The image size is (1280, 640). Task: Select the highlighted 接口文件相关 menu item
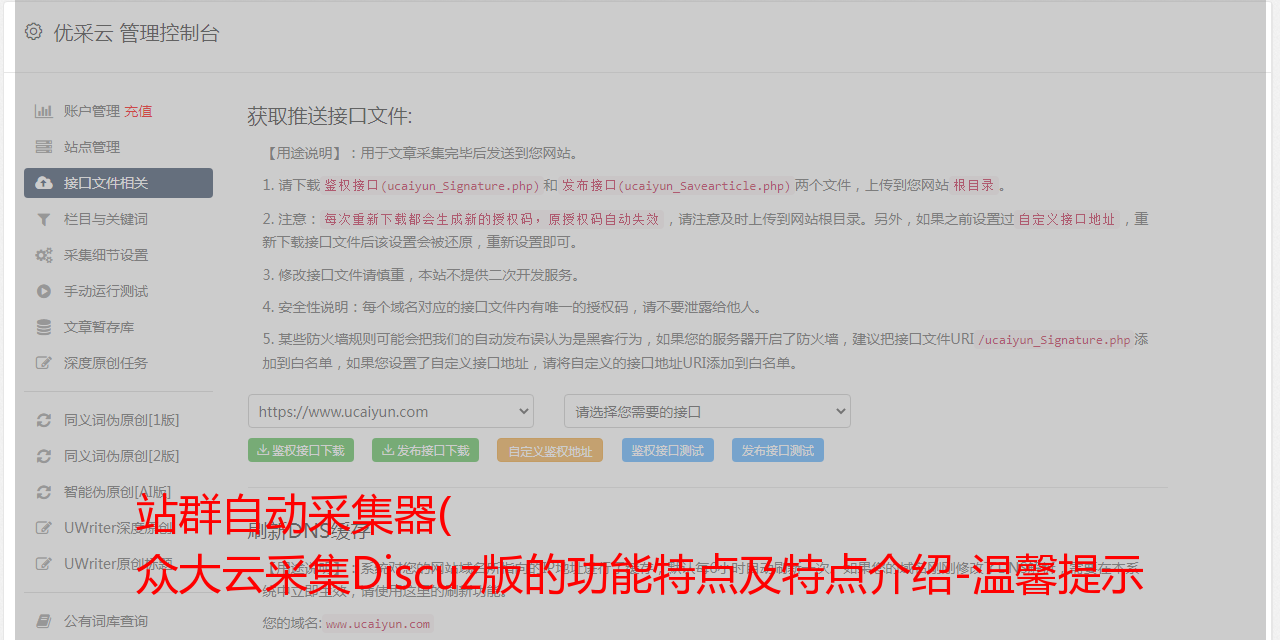(x=118, y=183)
